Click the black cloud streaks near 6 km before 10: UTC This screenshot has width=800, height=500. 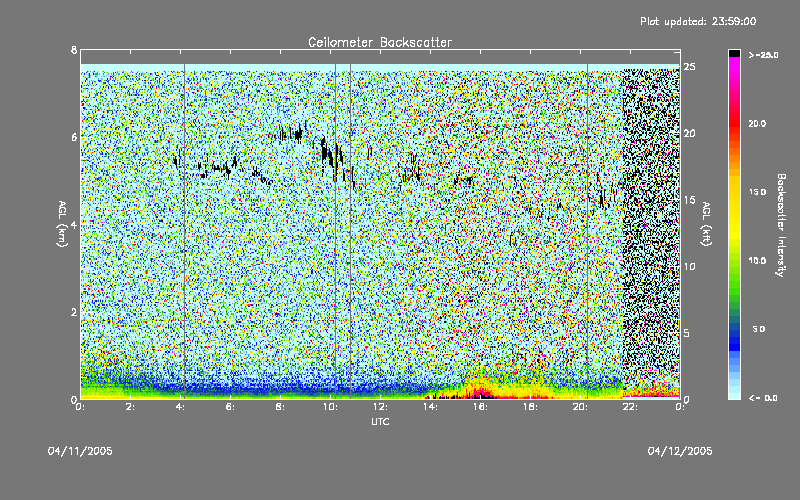pos(291,134)
